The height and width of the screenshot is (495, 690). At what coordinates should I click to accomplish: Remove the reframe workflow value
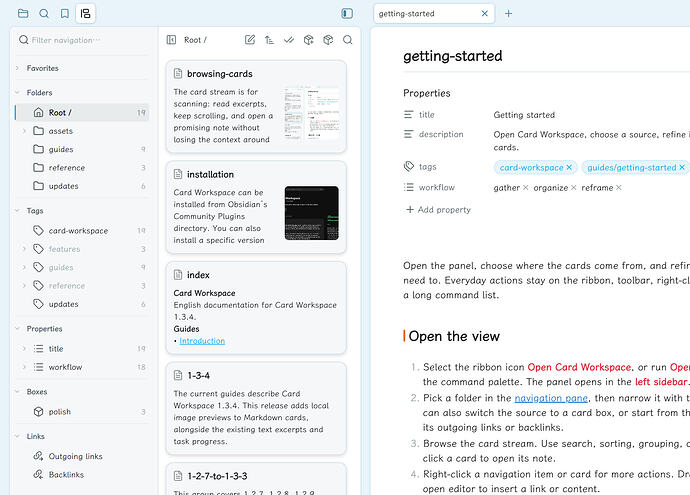point(619,188)
